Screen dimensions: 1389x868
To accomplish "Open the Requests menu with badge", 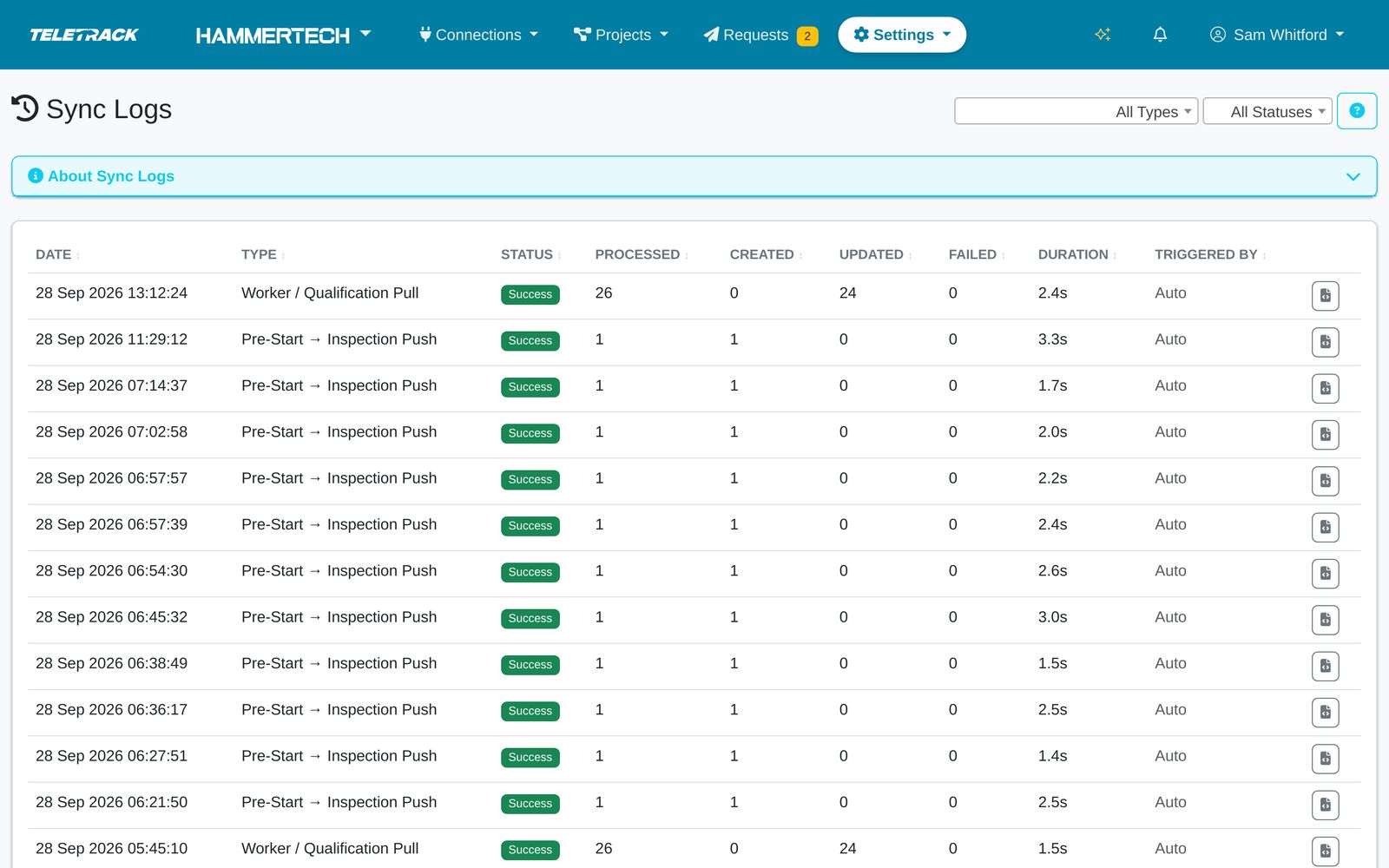I will tap(760, 35).
